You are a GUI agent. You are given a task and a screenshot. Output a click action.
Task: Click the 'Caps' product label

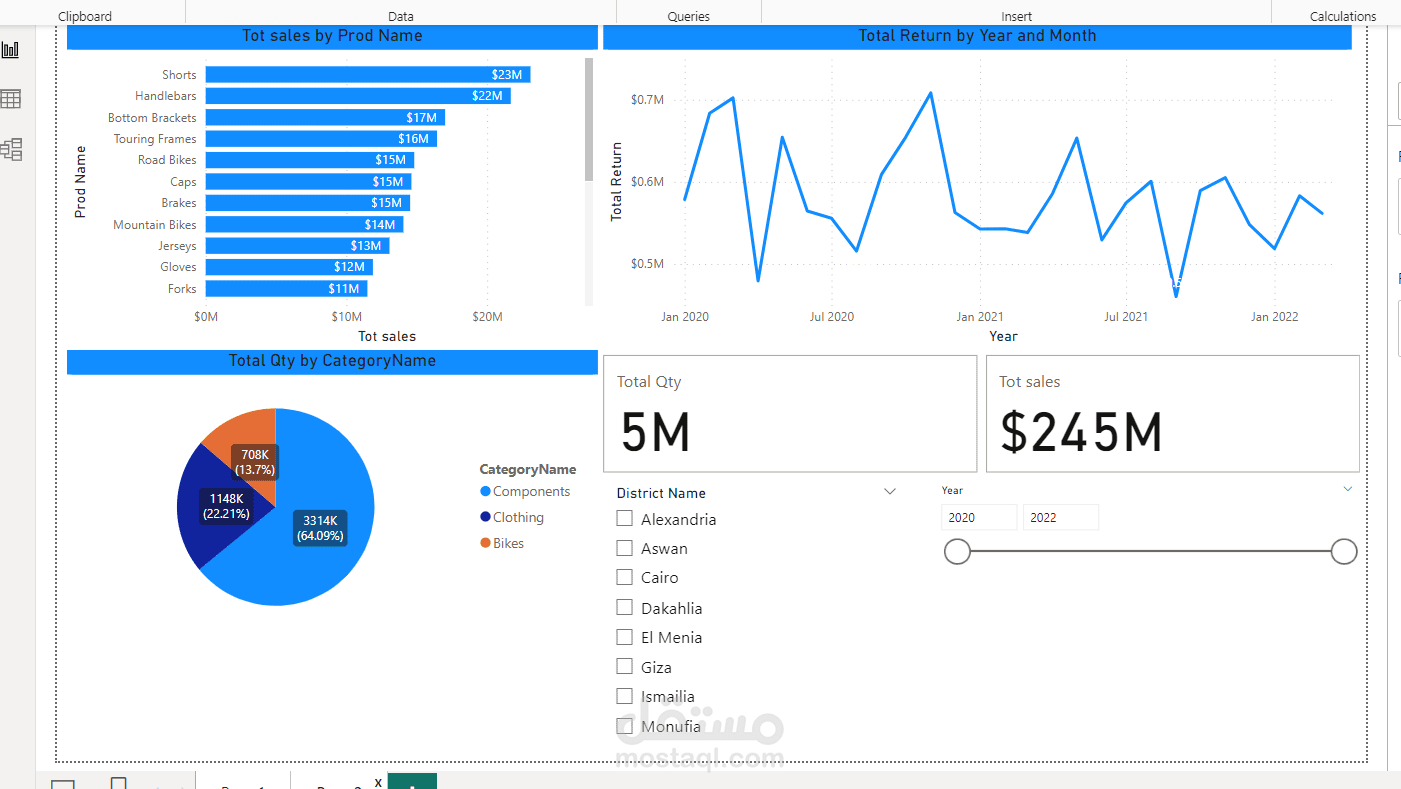tap(183, 182)
